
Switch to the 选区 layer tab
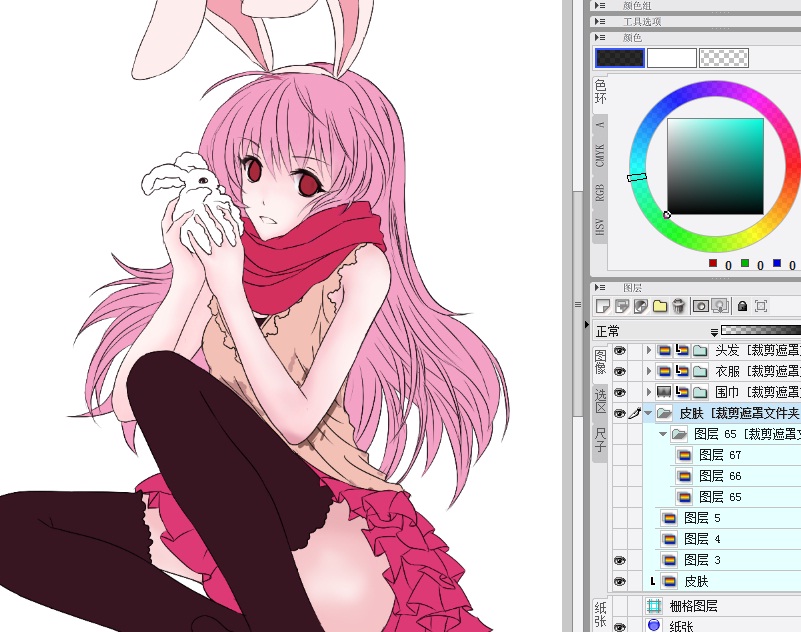(x=600, y=402)
